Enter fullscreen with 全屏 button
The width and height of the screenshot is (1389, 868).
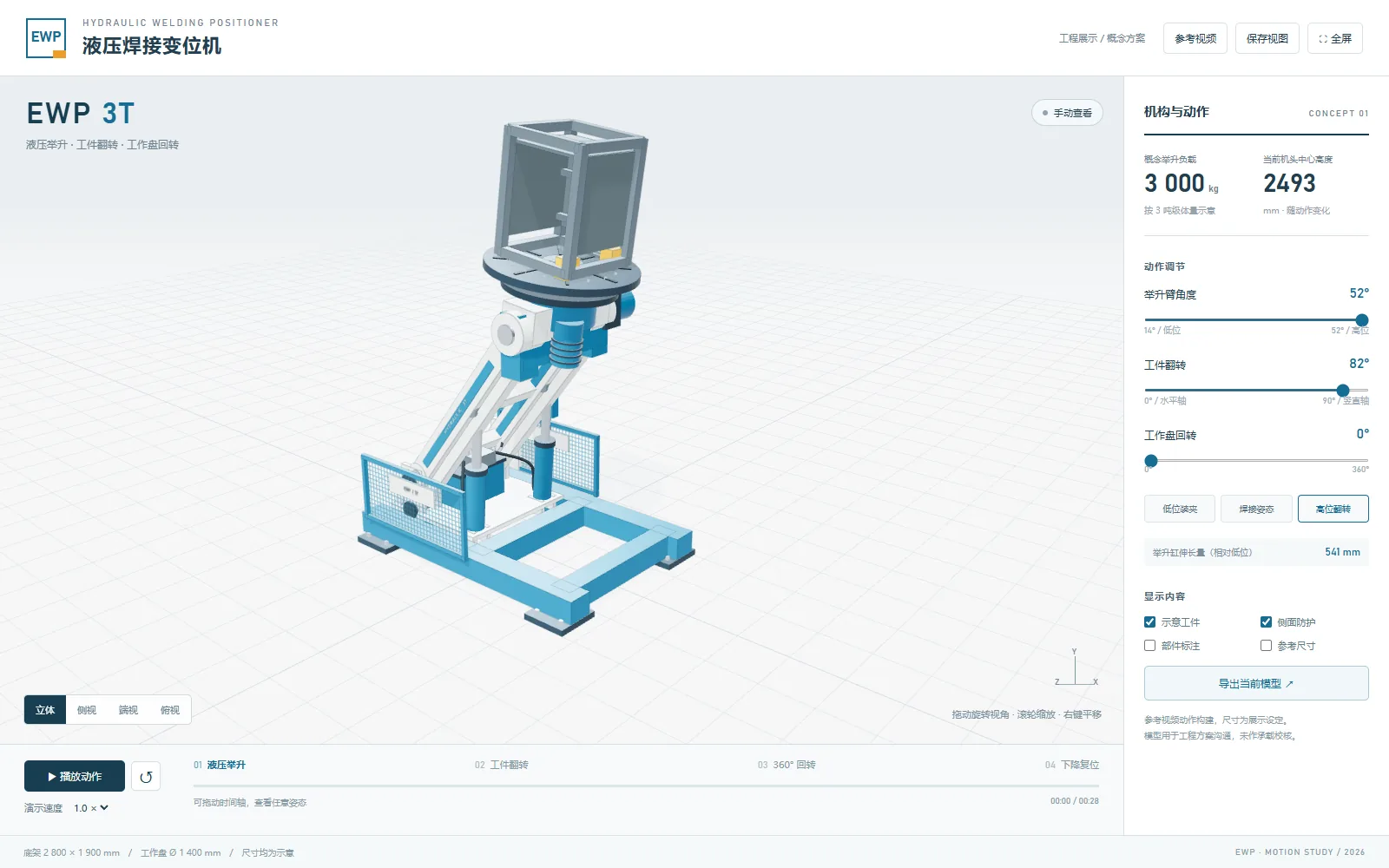coord(1335,38)
